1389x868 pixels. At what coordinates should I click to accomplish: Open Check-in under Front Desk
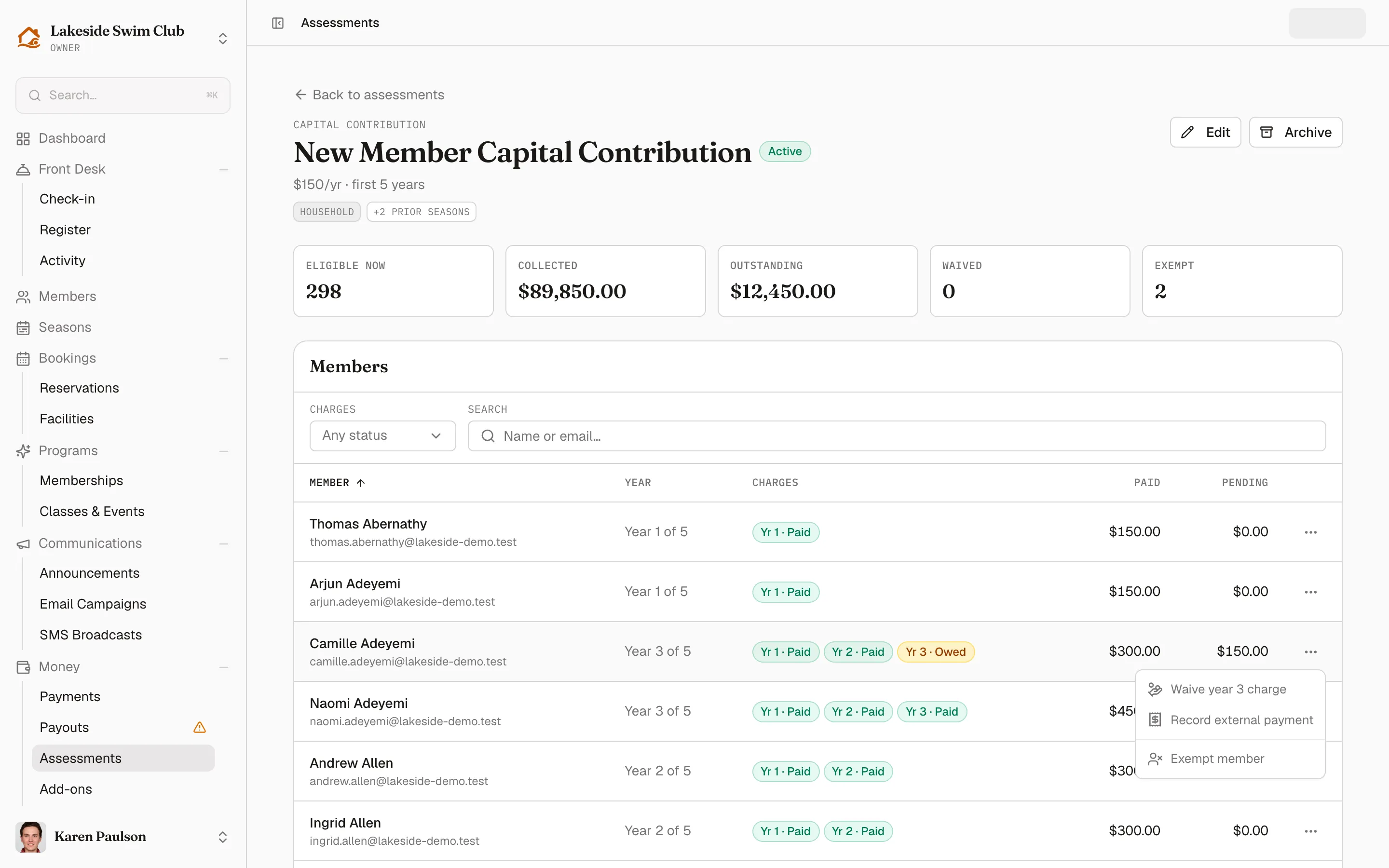pyautogui.click(x=67, y=199)
